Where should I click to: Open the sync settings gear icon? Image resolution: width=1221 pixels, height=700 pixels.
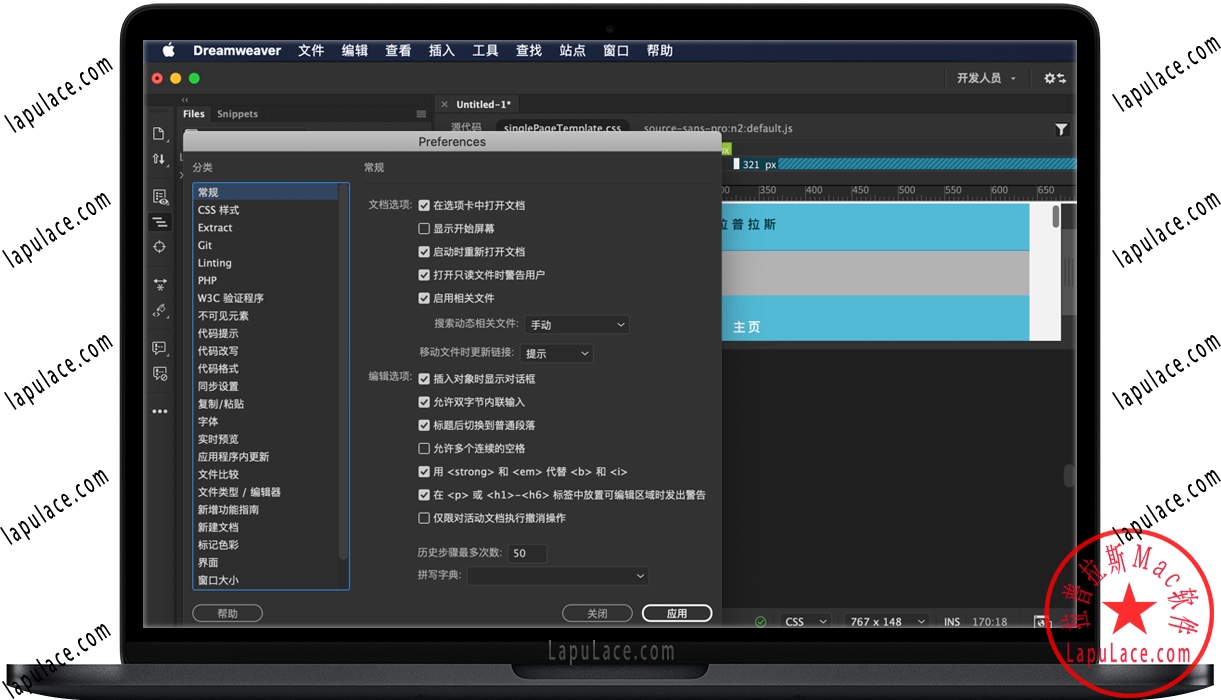click(x=1054, y=78)
